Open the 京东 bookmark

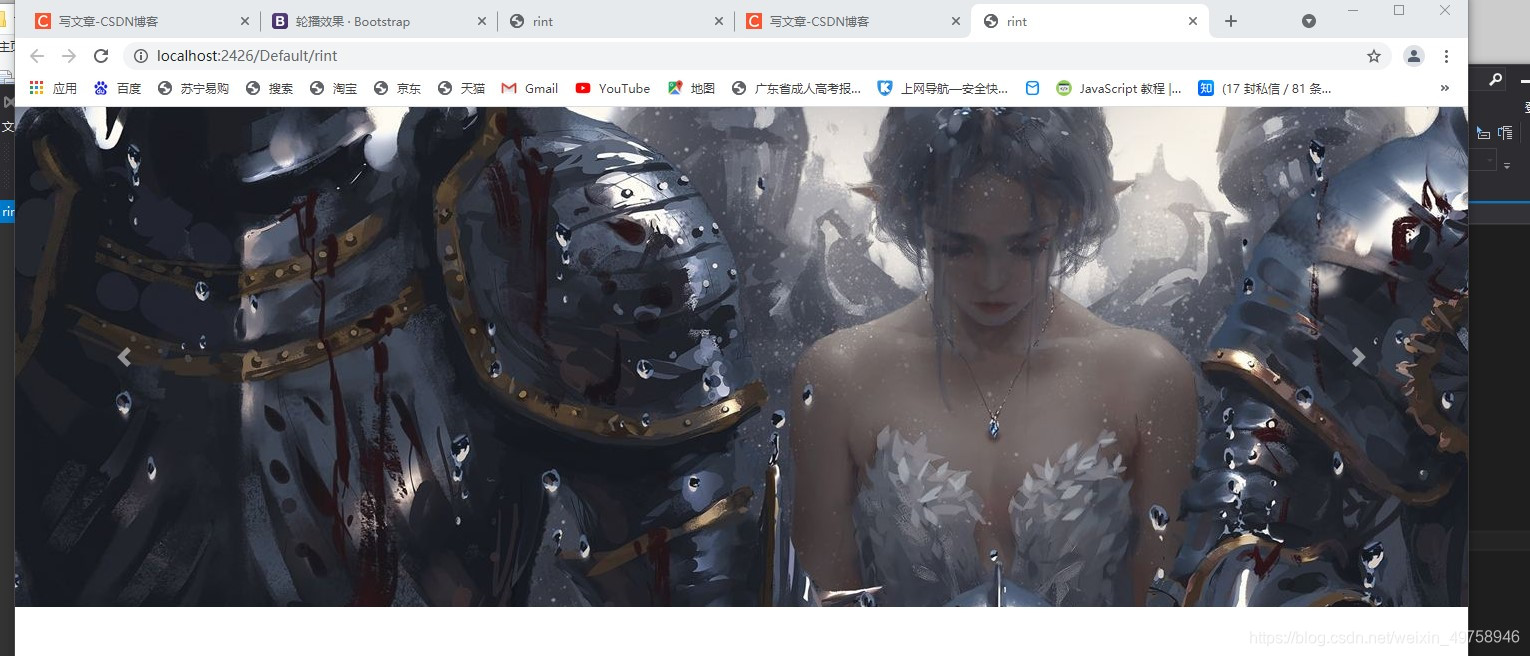[396, 88]
